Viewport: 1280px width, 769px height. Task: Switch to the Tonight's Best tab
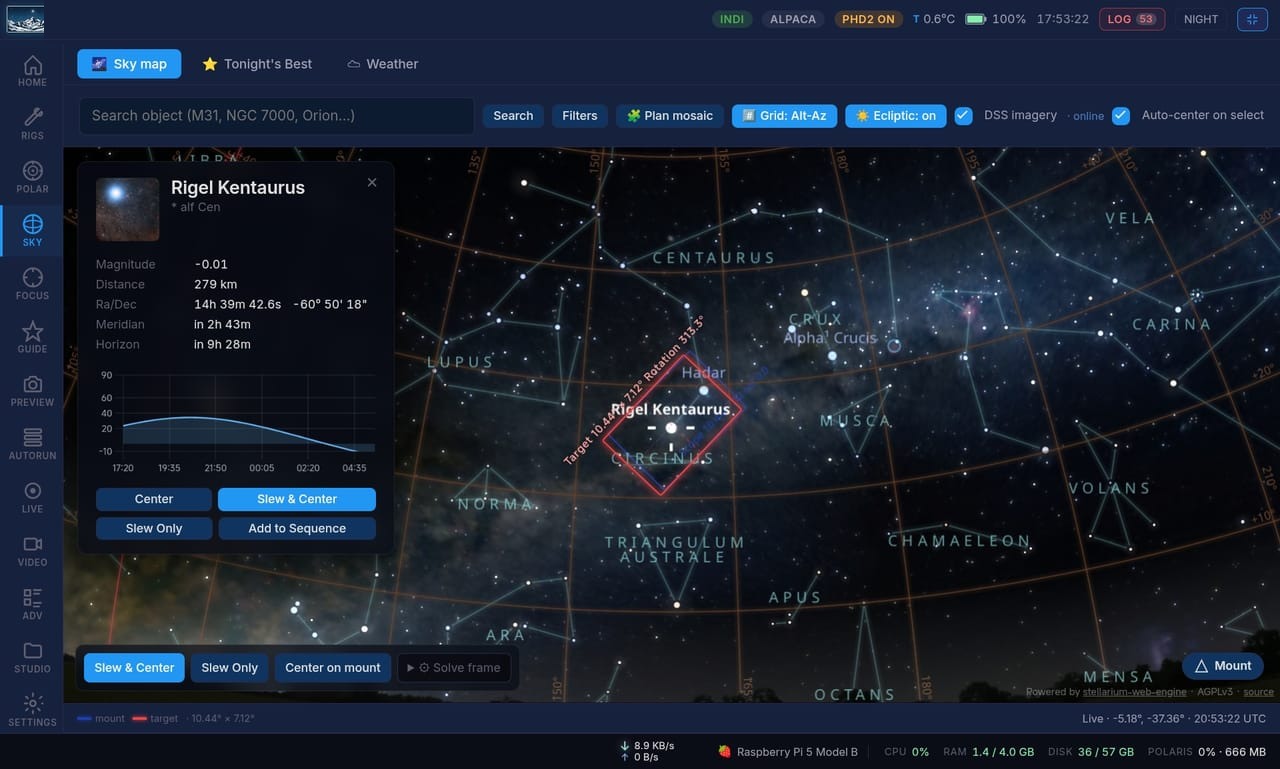tap(257, 64)
